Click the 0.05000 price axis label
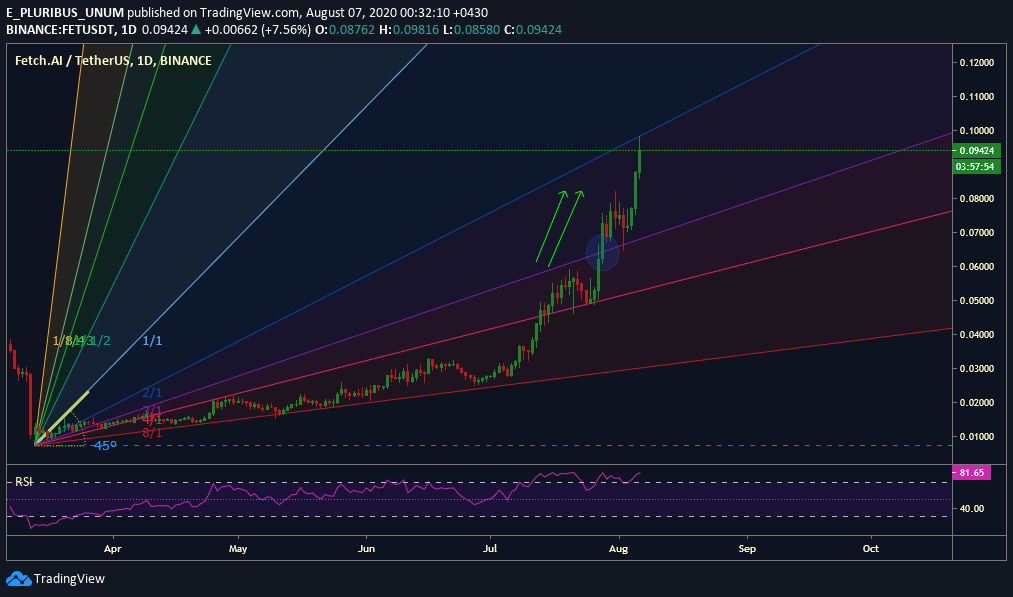The width and height of the screenshot is (1013, 597). 977,300
